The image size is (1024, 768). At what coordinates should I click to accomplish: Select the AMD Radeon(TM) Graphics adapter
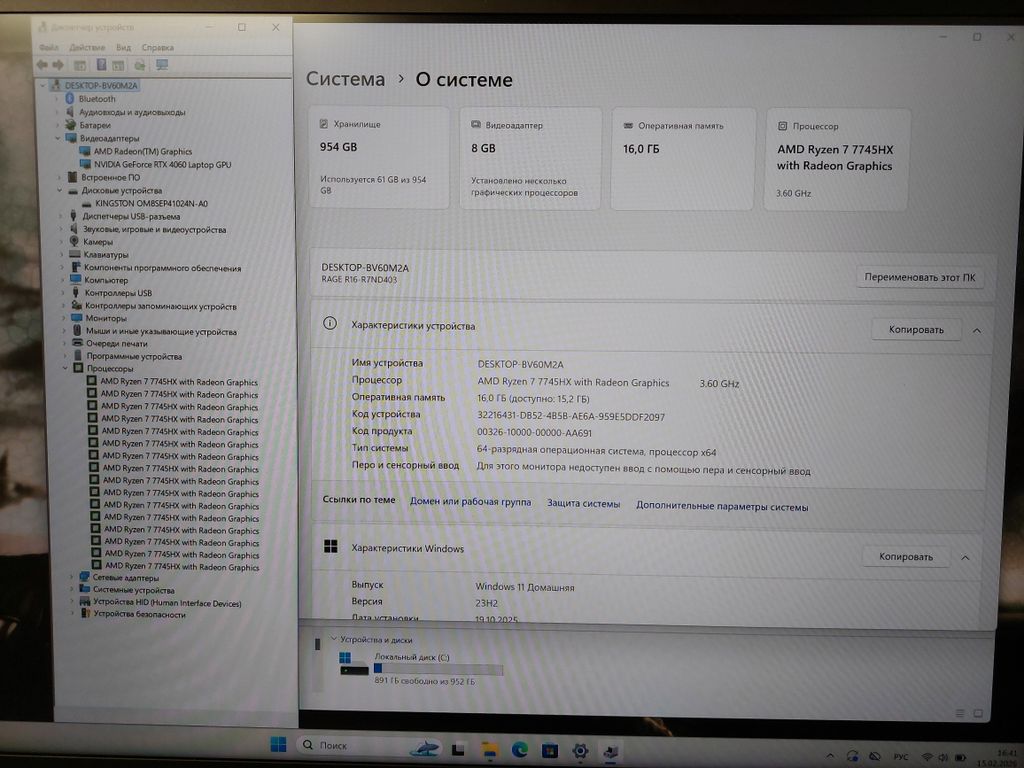(x=142, y=151)
